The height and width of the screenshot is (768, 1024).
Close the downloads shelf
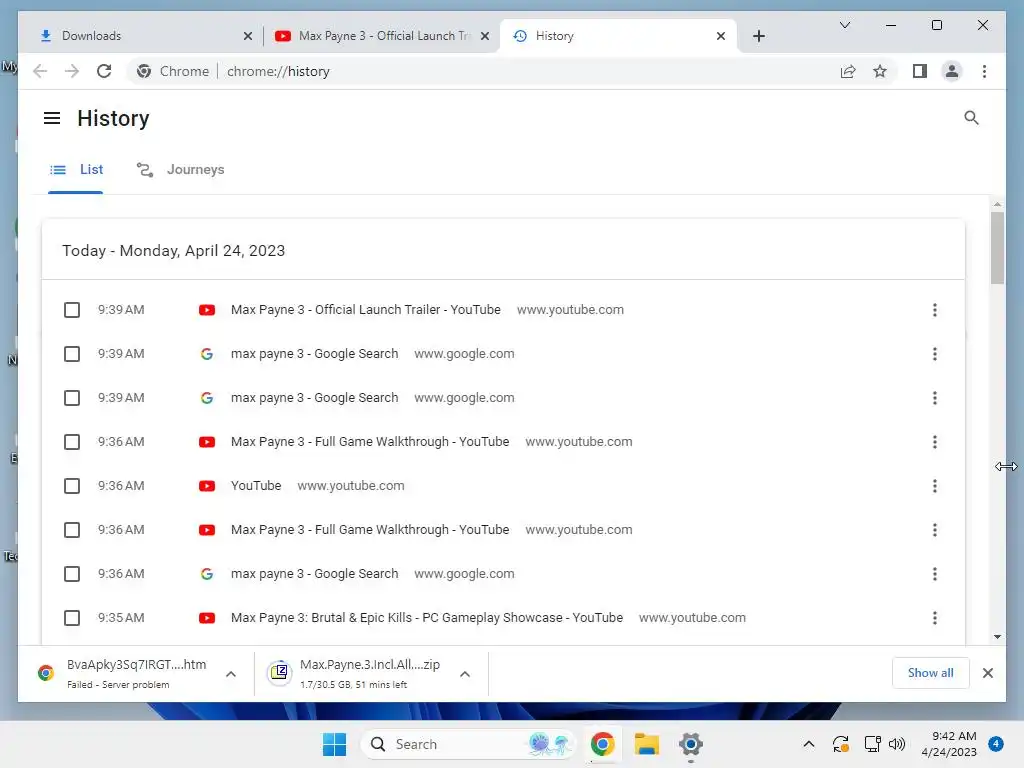(x=987, y=673)
